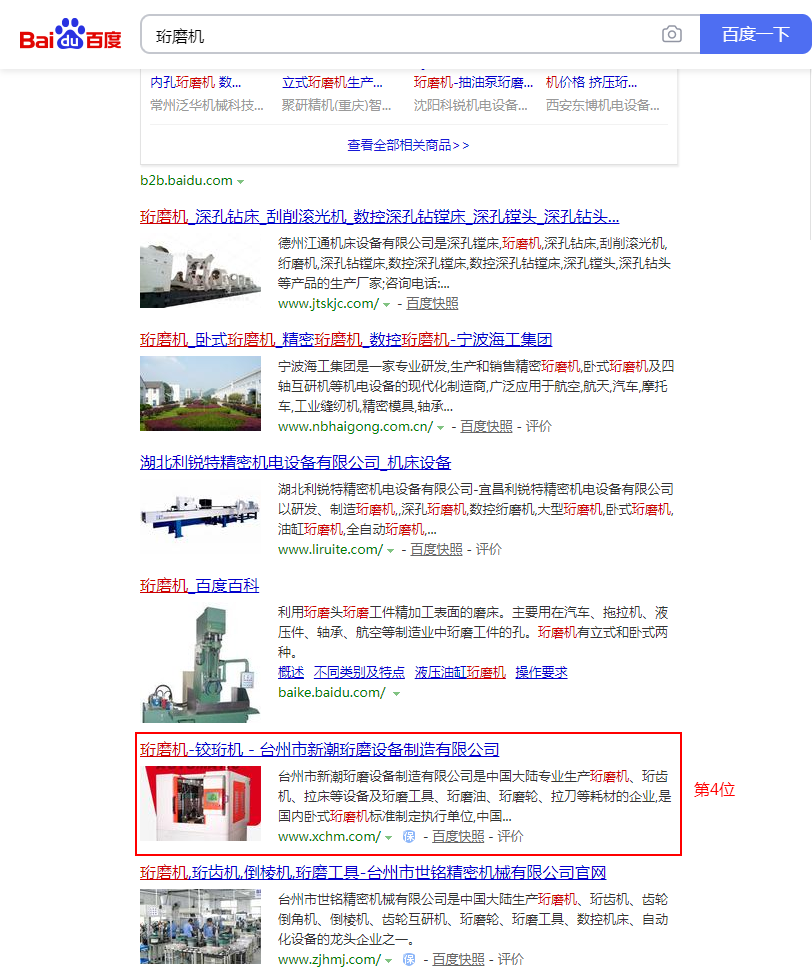Expand dropdown arrow next to www.nbhaigong.com.cn/
The height and width of the screenshot is (969, 812).
(x=441, y=428)
